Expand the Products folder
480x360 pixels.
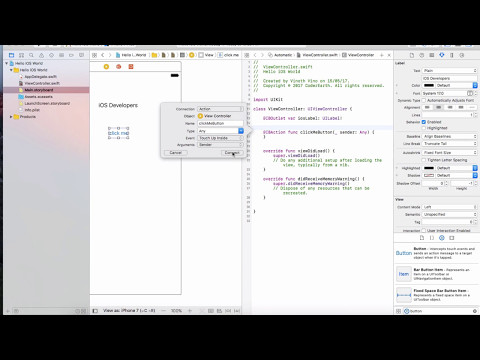11,117
